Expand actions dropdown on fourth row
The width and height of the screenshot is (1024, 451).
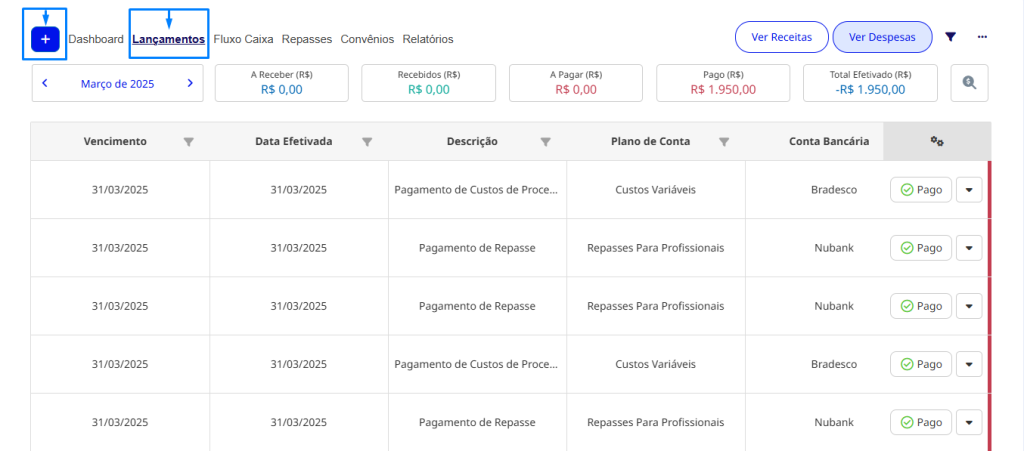[969, 365]
